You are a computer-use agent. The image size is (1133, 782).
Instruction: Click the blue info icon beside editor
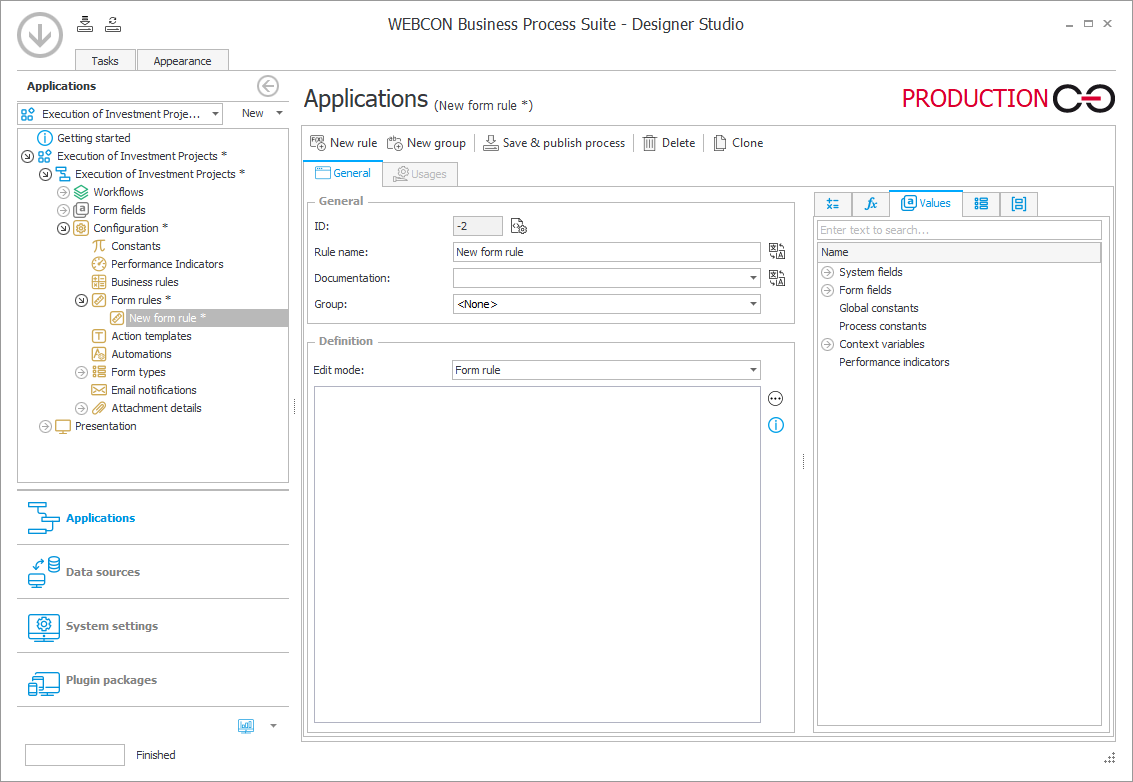pos(775,425)
